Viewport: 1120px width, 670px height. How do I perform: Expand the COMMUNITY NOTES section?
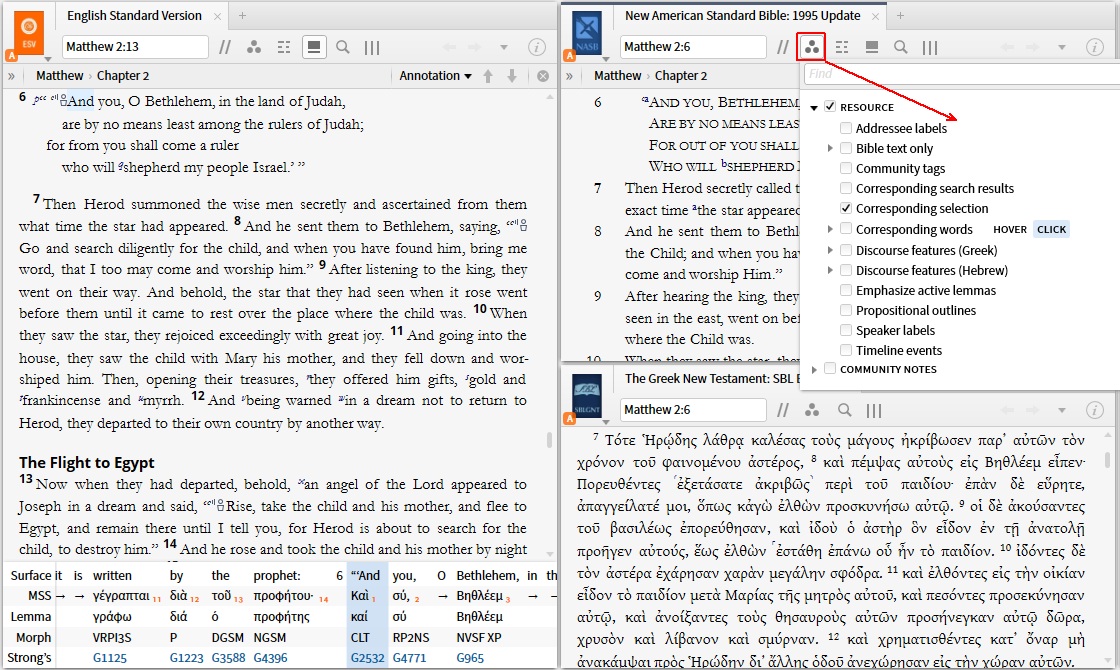click(x=814, y=369)
